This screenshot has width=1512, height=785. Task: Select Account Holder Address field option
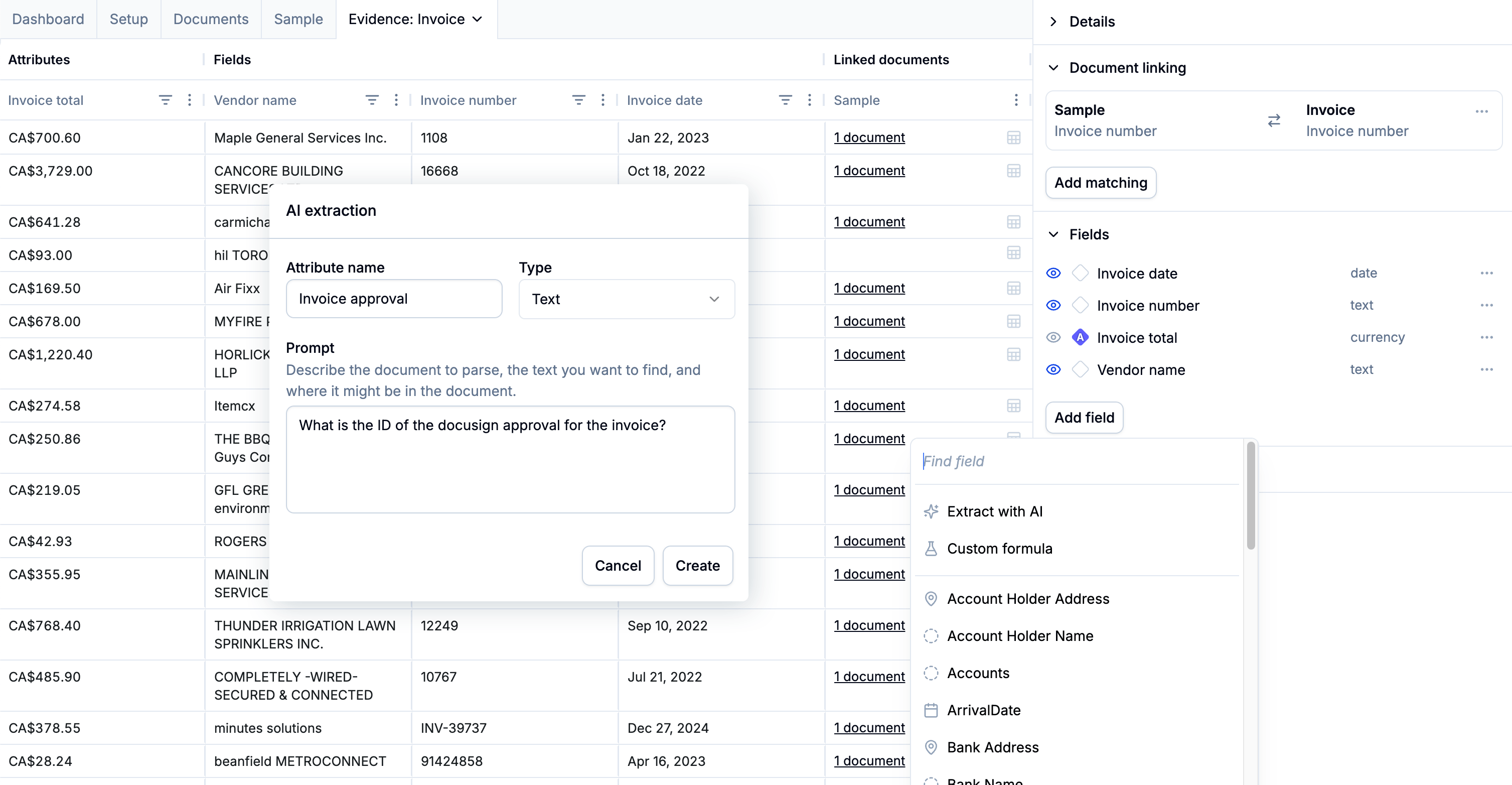pos(1078,599)
